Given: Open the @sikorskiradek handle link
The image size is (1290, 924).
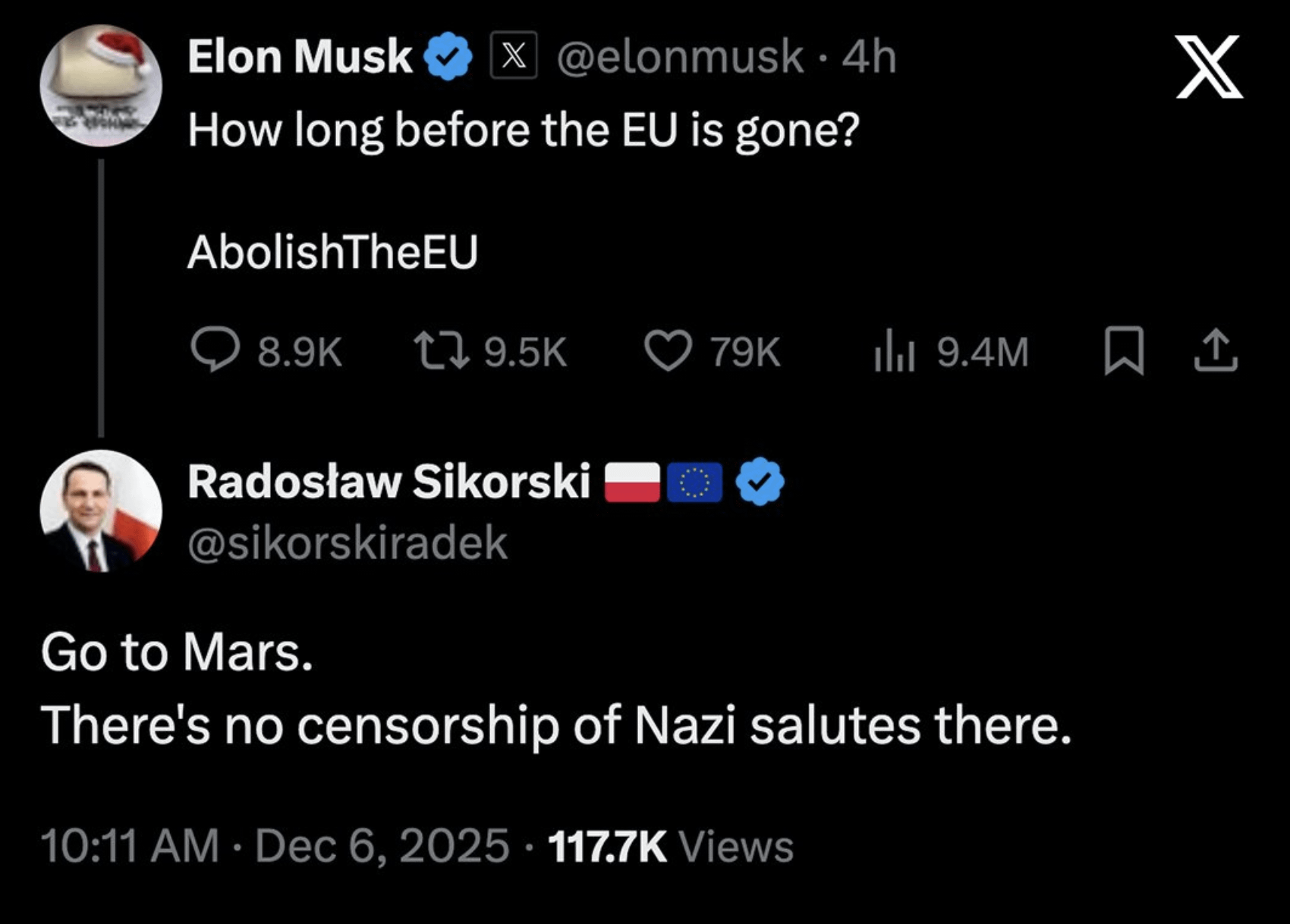Looking at the screenshot, I should [x=348, y=542].
